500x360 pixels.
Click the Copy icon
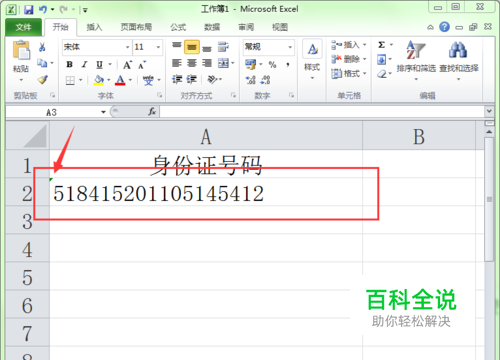(x=42, y=63)
